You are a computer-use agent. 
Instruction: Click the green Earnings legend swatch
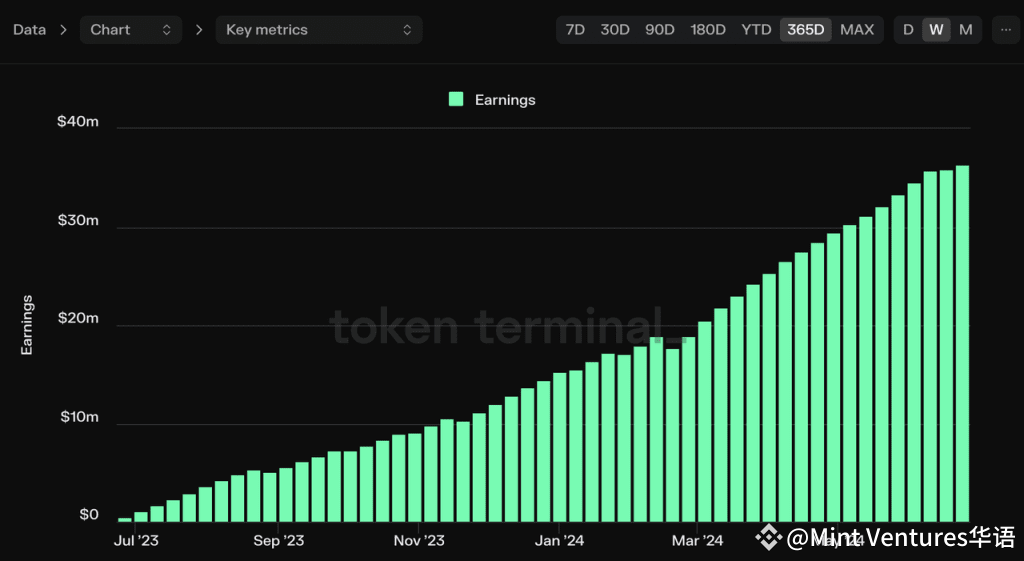tap(456, 99)
